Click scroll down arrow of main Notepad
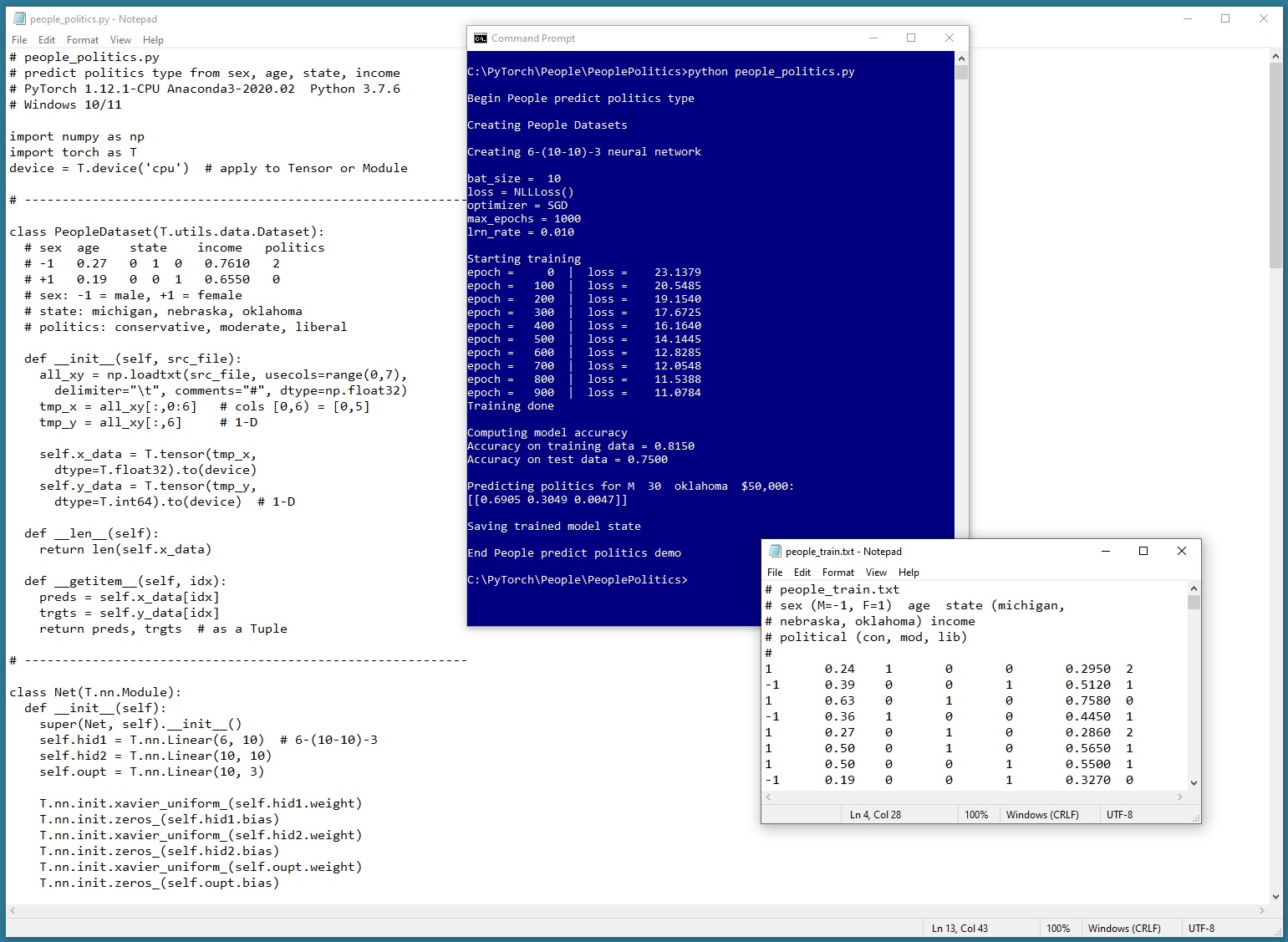The width and height of the screenshot is (1288, 942). coord(1275,897)
